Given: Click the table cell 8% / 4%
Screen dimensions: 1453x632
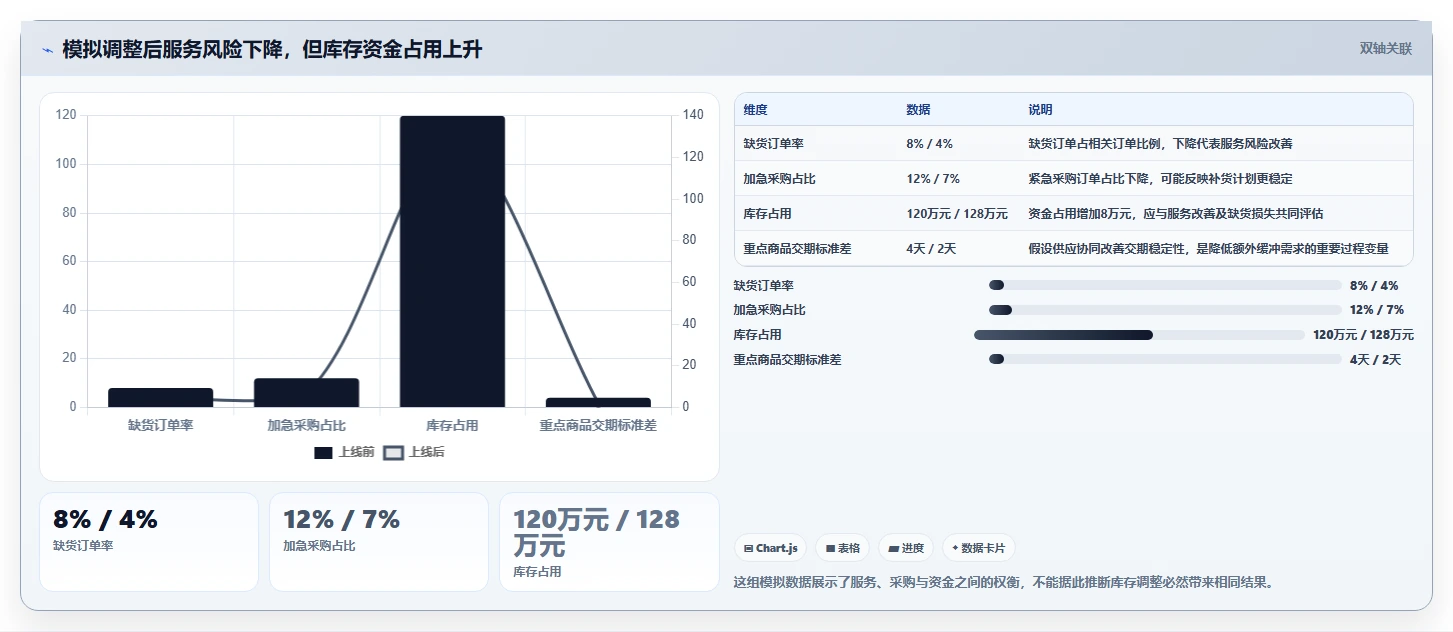Looking at the screenshot, I should (x=929, y=144).
